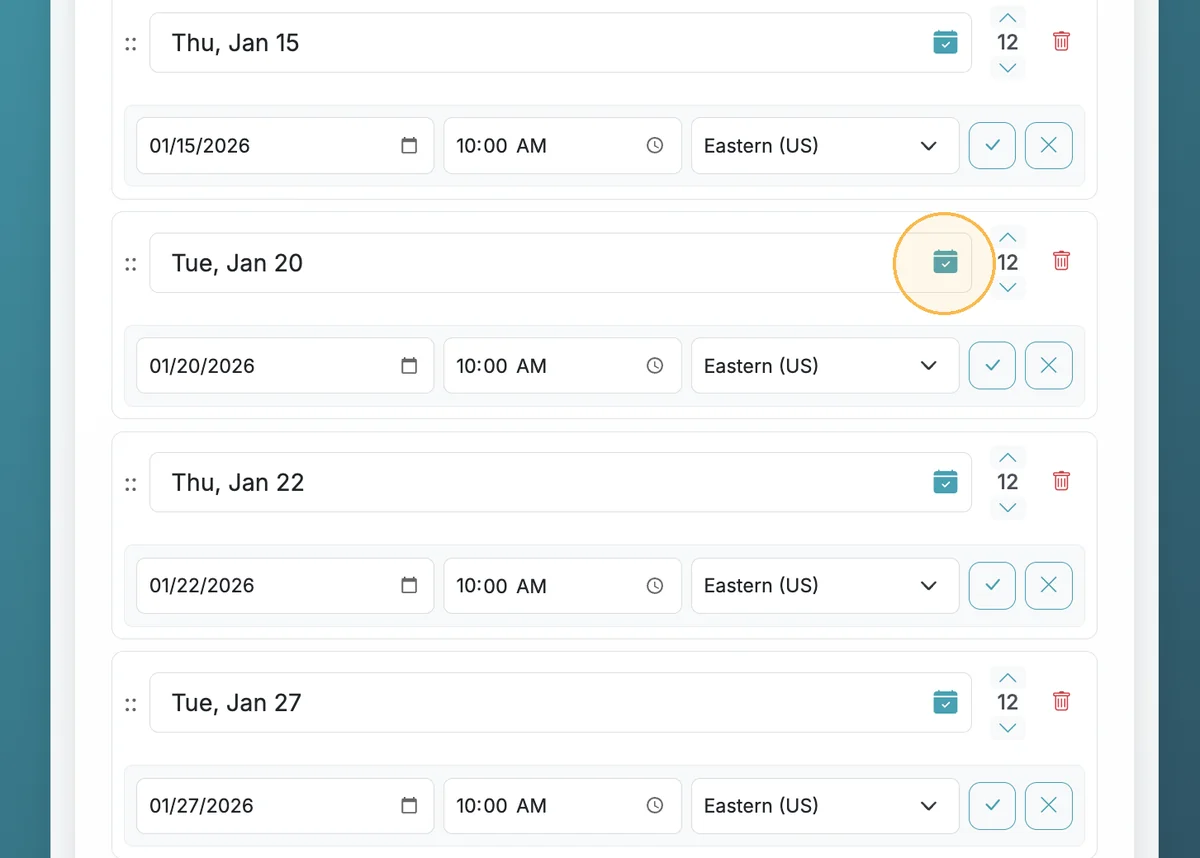Click the 01/22/2026 date value

click(202, 586)
